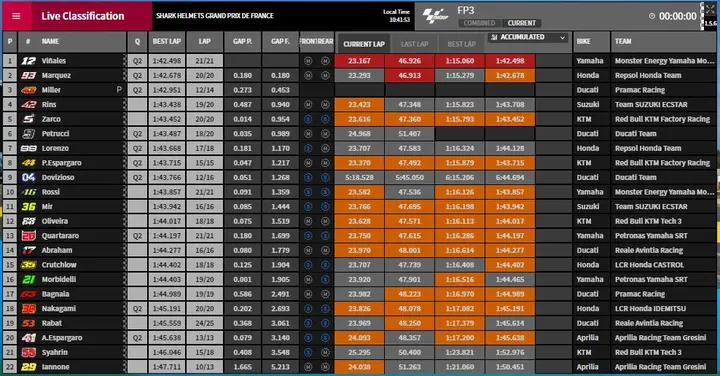Open the hamburger menu icon
720x376 pixels.
[16, 16]
